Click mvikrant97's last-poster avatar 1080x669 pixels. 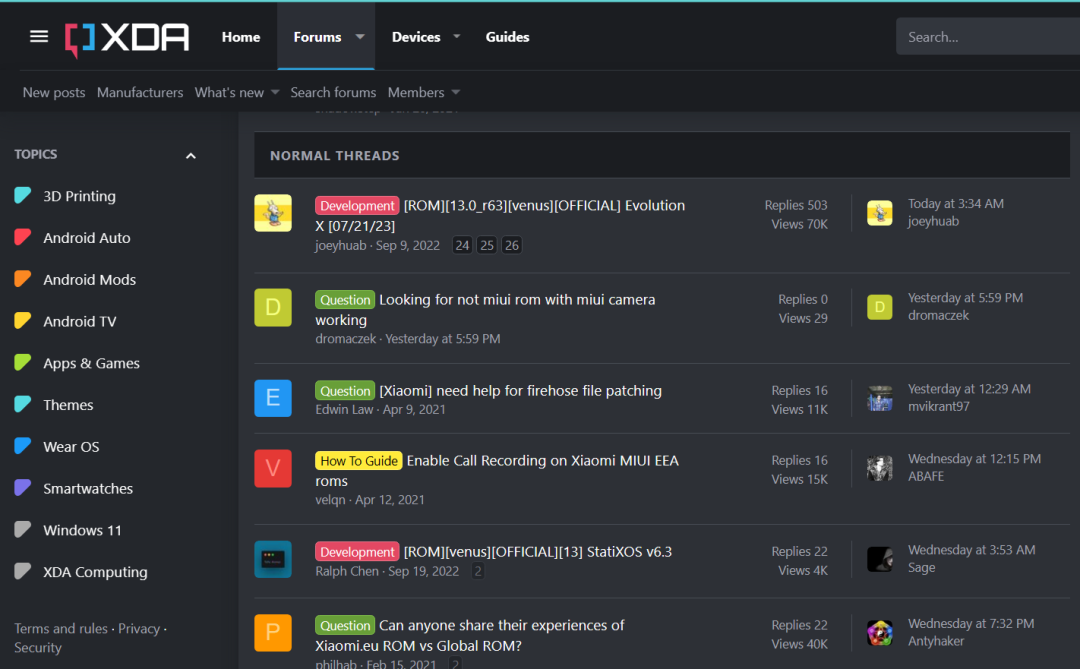880,398
